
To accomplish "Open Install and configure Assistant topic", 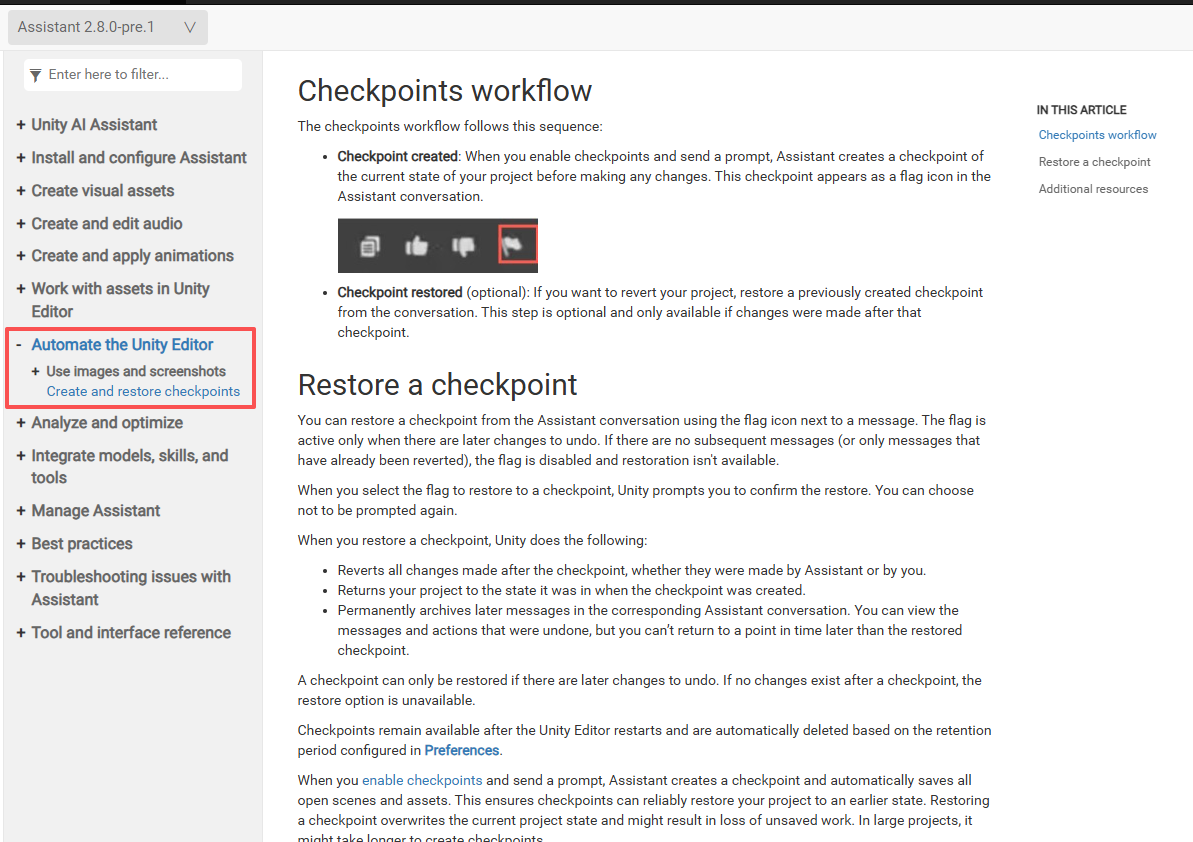I will point(138,157).
